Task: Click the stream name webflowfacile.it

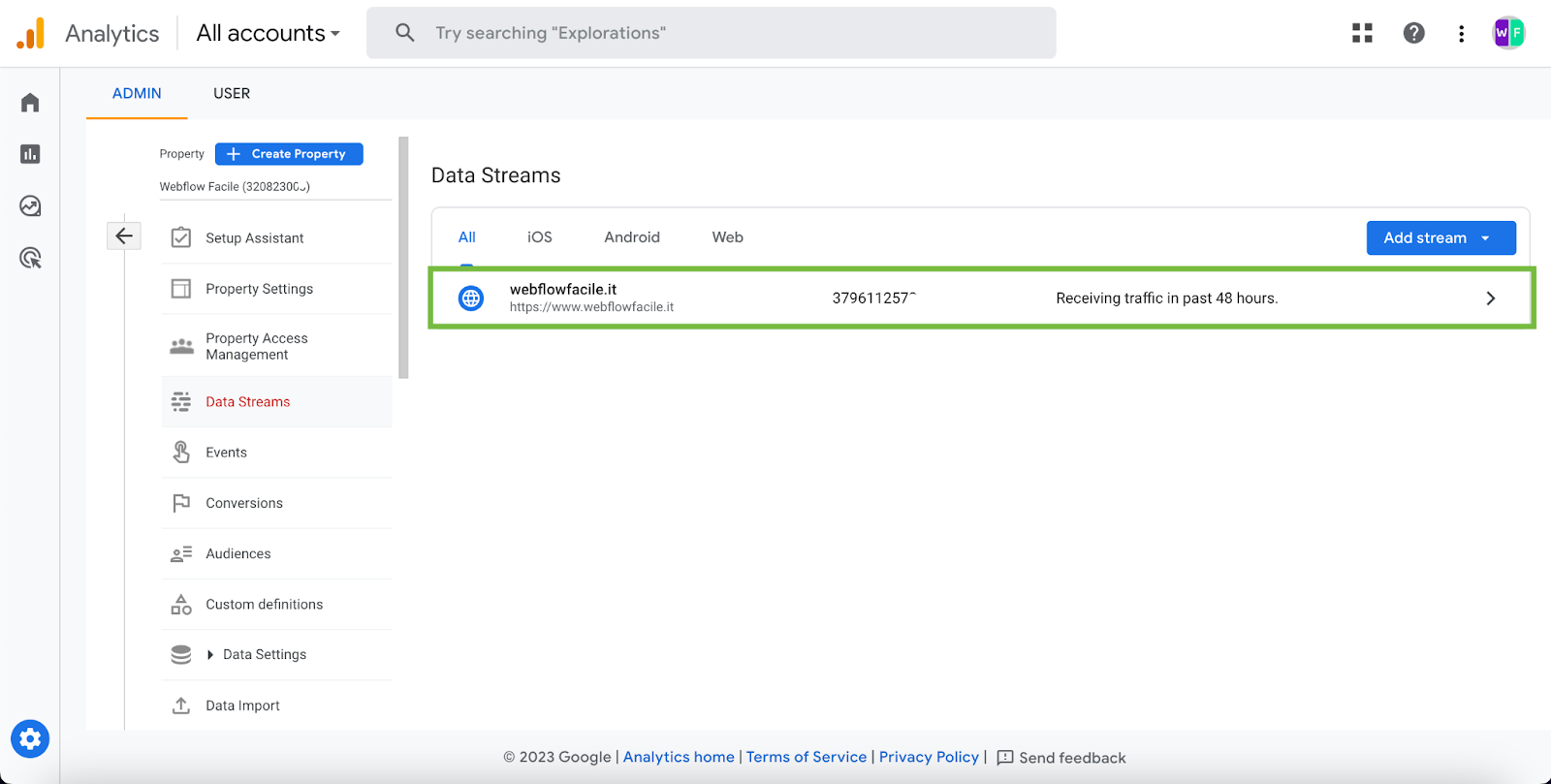Action: pos(563,289)
